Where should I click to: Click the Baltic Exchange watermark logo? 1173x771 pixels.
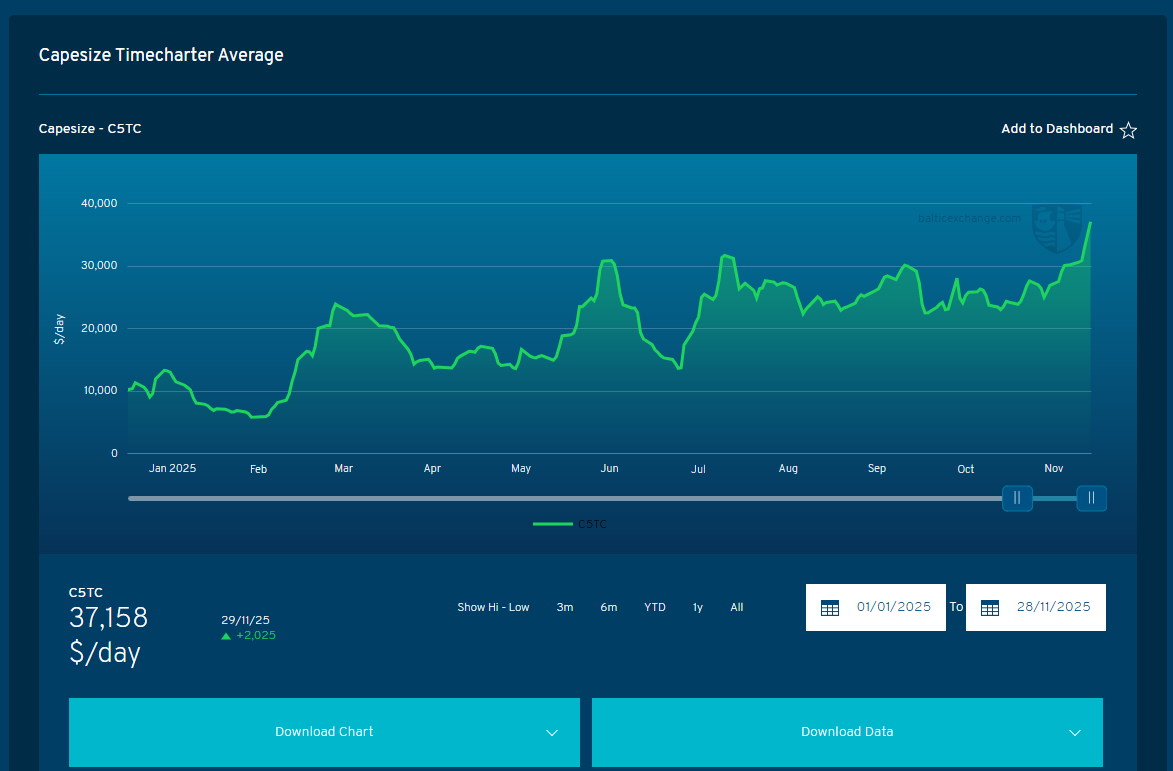click(1056, 228)
